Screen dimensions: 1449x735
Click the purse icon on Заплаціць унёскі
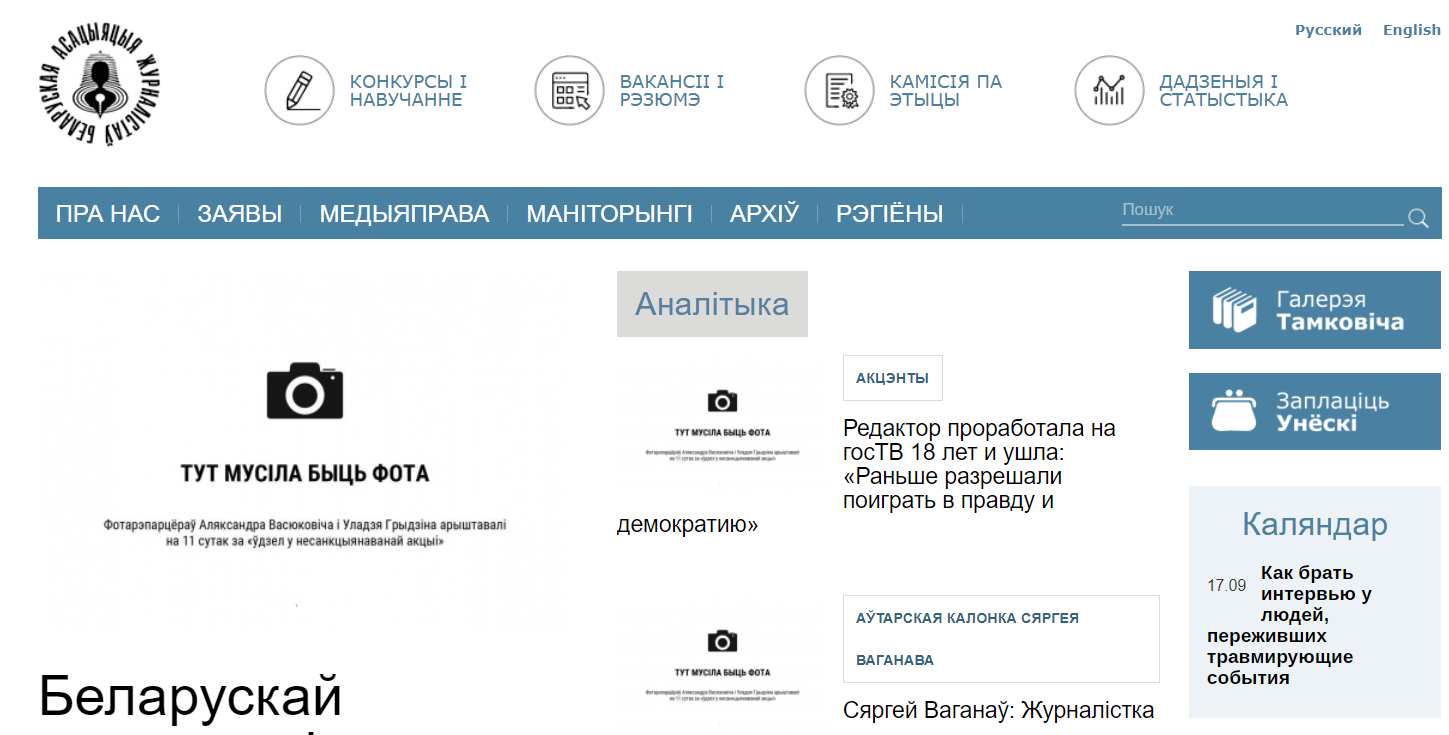click(1234, 411)
